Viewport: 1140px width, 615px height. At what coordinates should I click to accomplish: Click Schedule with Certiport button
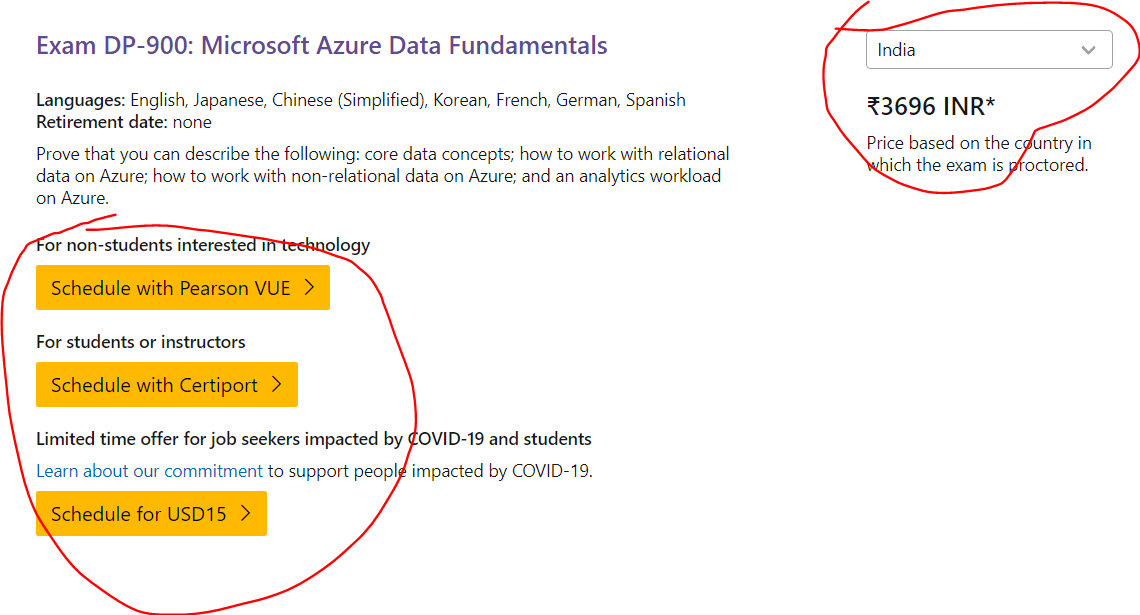[166, 384]
